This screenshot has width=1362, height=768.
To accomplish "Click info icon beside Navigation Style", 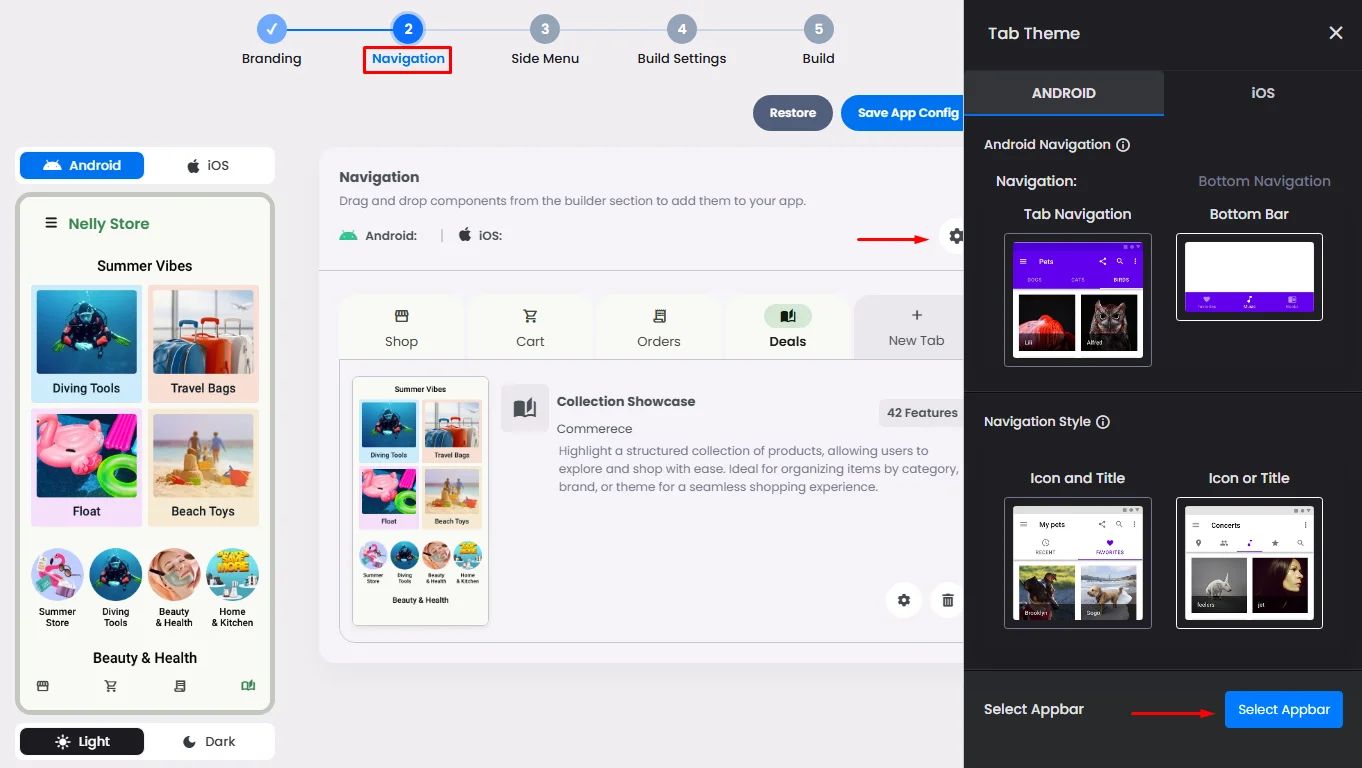I will pyautogui.click(x=1103, y=422).
